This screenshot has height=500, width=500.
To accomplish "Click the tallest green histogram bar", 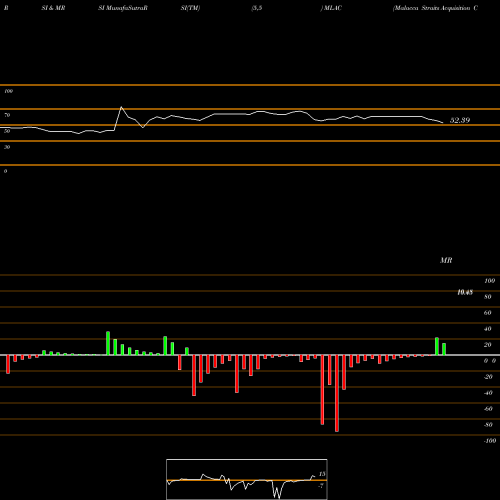I will pos(108,343).
